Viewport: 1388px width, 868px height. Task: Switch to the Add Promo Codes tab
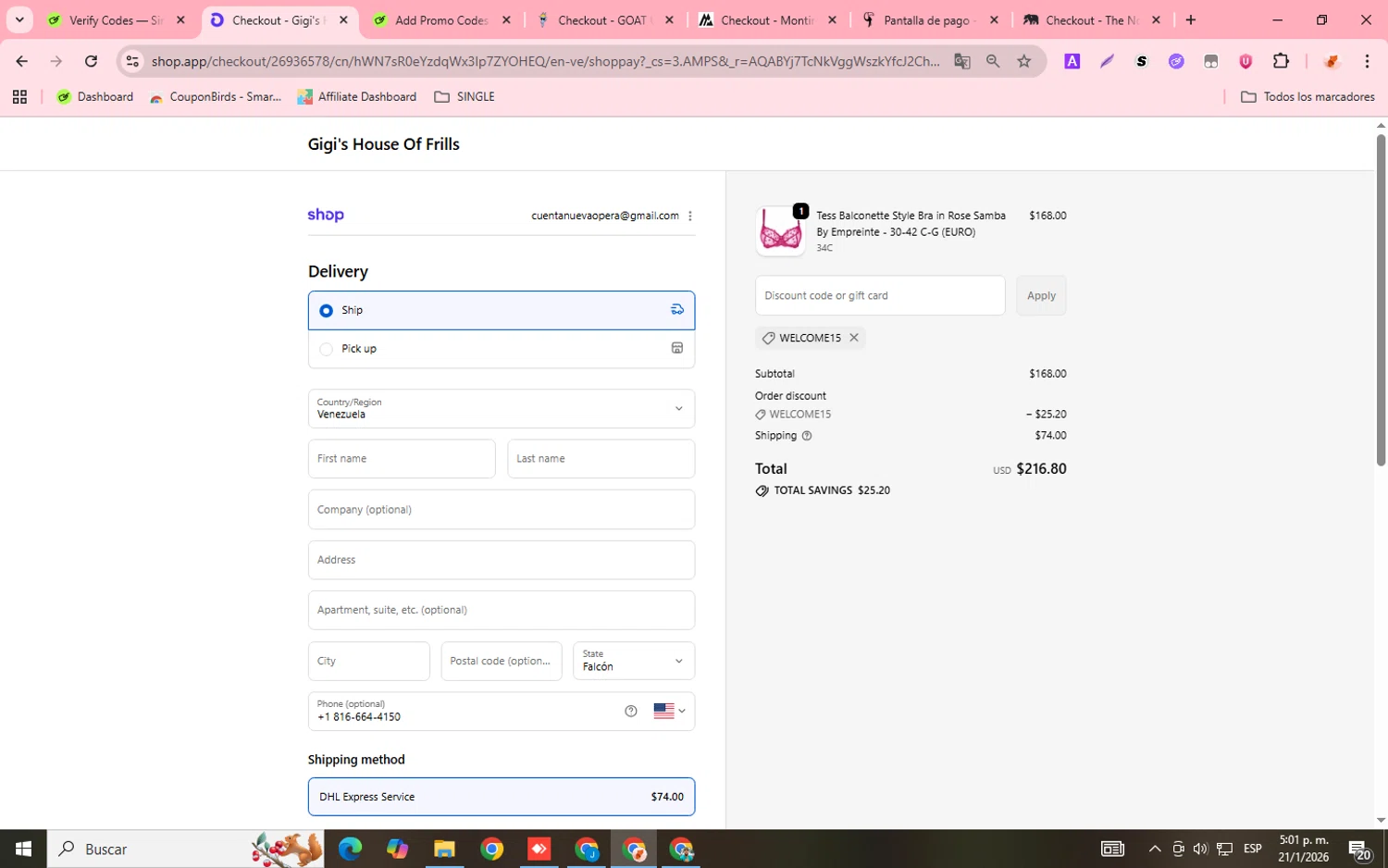click(x=441, y=20)
